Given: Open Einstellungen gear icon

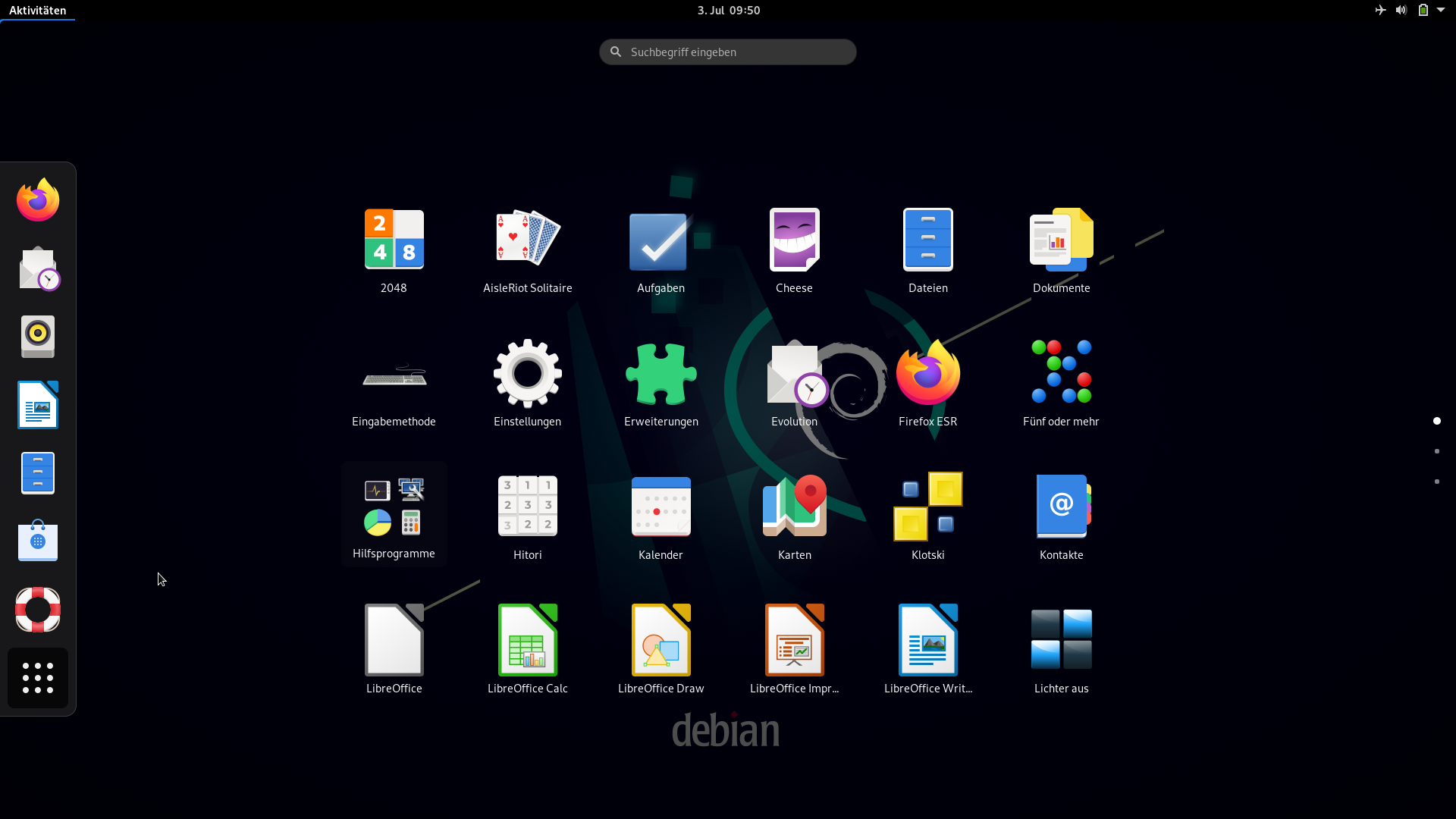Looking at the screenshot, I should (x=527, y=384).
